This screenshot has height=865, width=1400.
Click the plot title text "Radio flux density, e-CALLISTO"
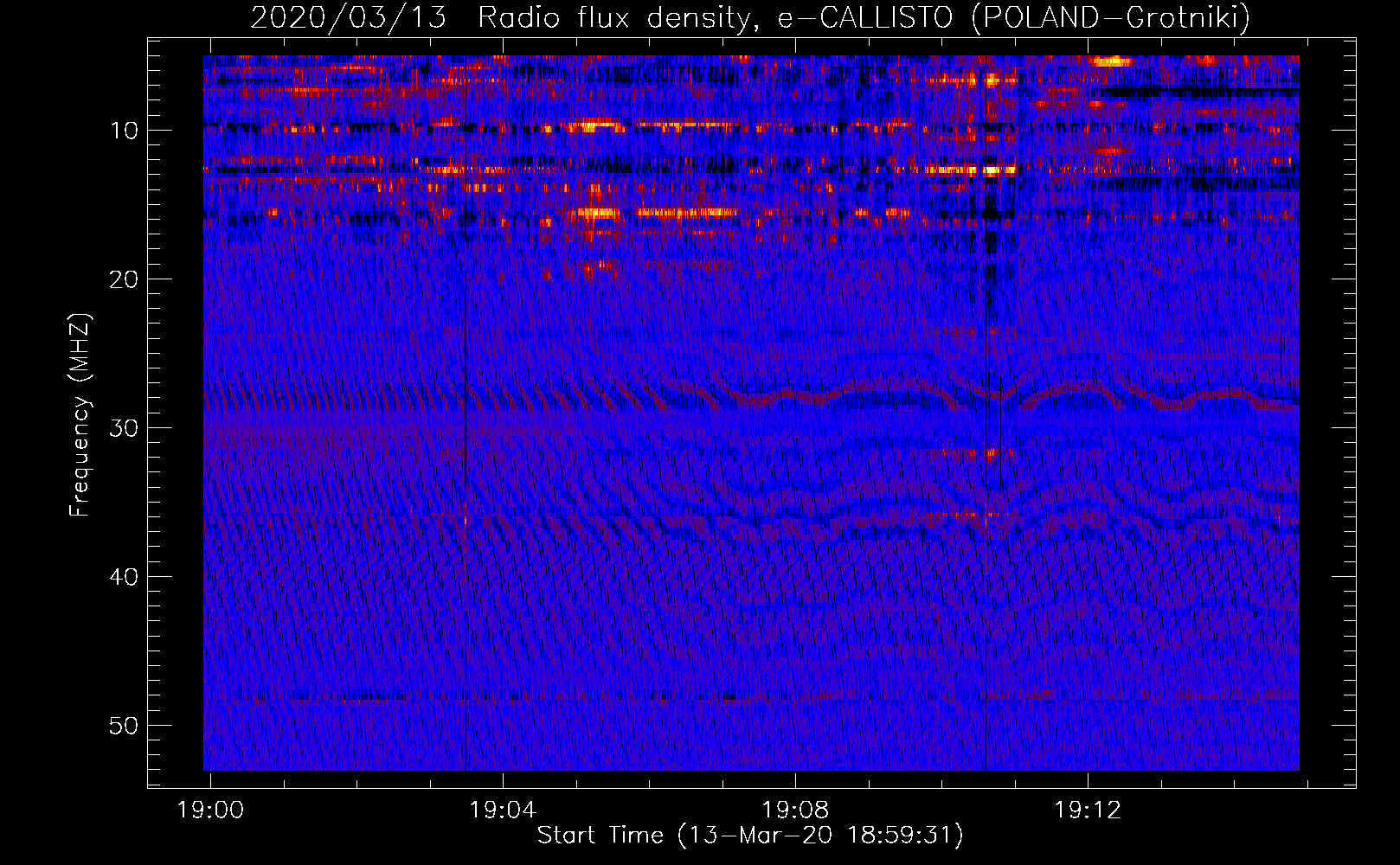pos(716,17)
